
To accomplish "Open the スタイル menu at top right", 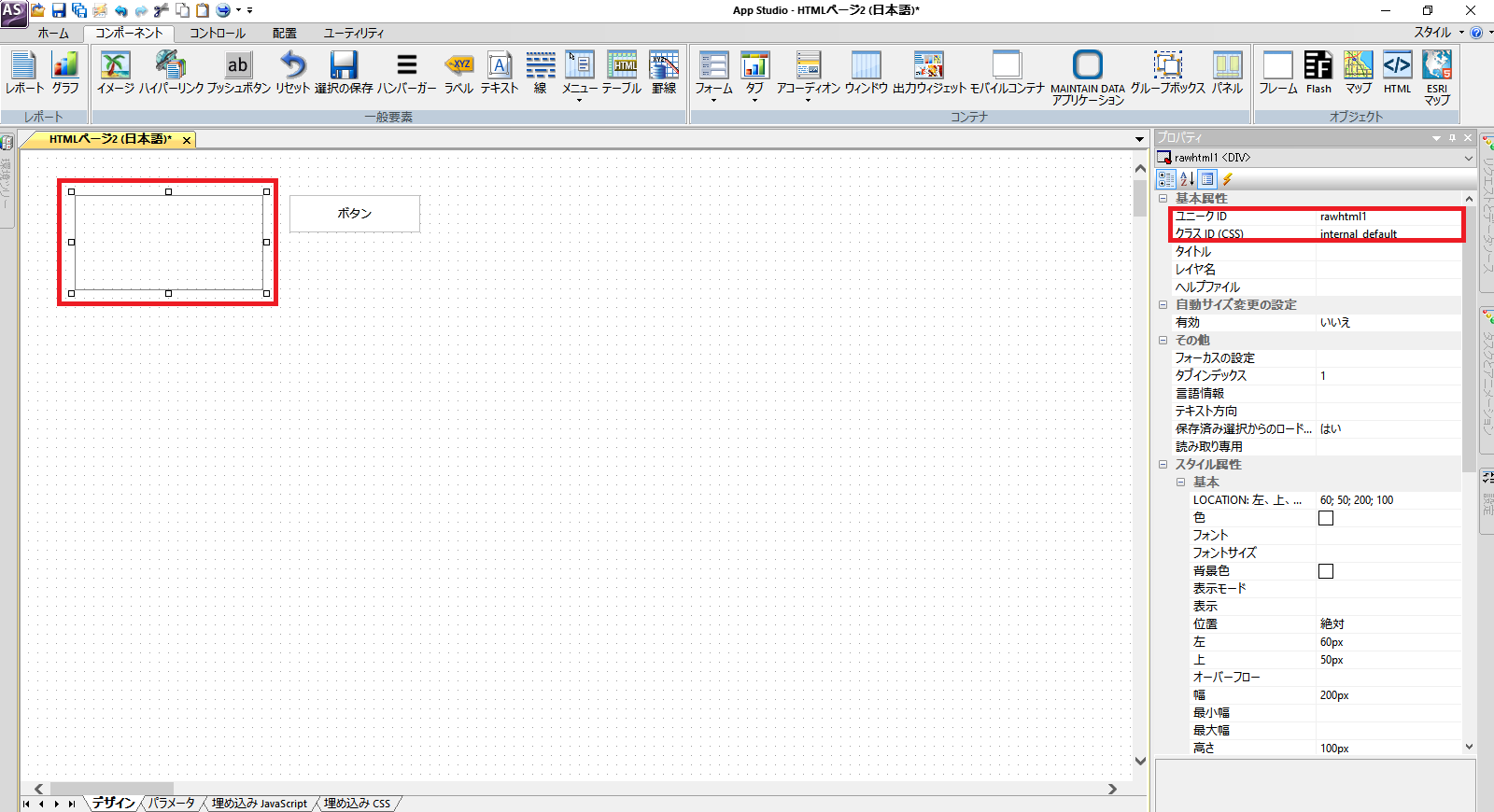I will click(x=1438, y=32).
